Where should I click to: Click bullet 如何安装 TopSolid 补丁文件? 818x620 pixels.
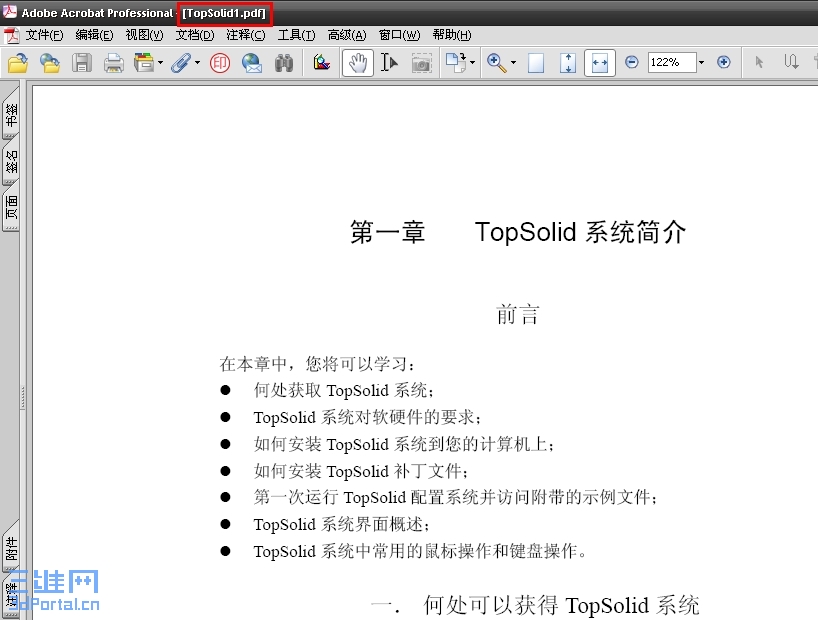point(361,471)
